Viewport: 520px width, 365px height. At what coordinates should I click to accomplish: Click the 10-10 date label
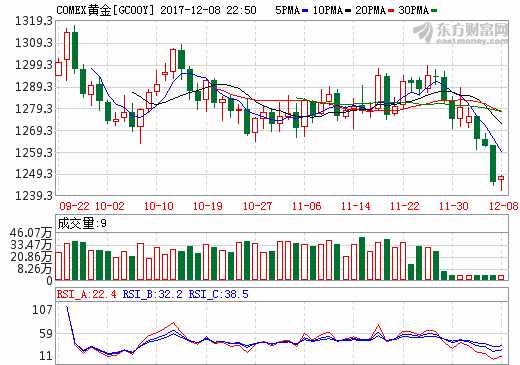pos(159,206)
